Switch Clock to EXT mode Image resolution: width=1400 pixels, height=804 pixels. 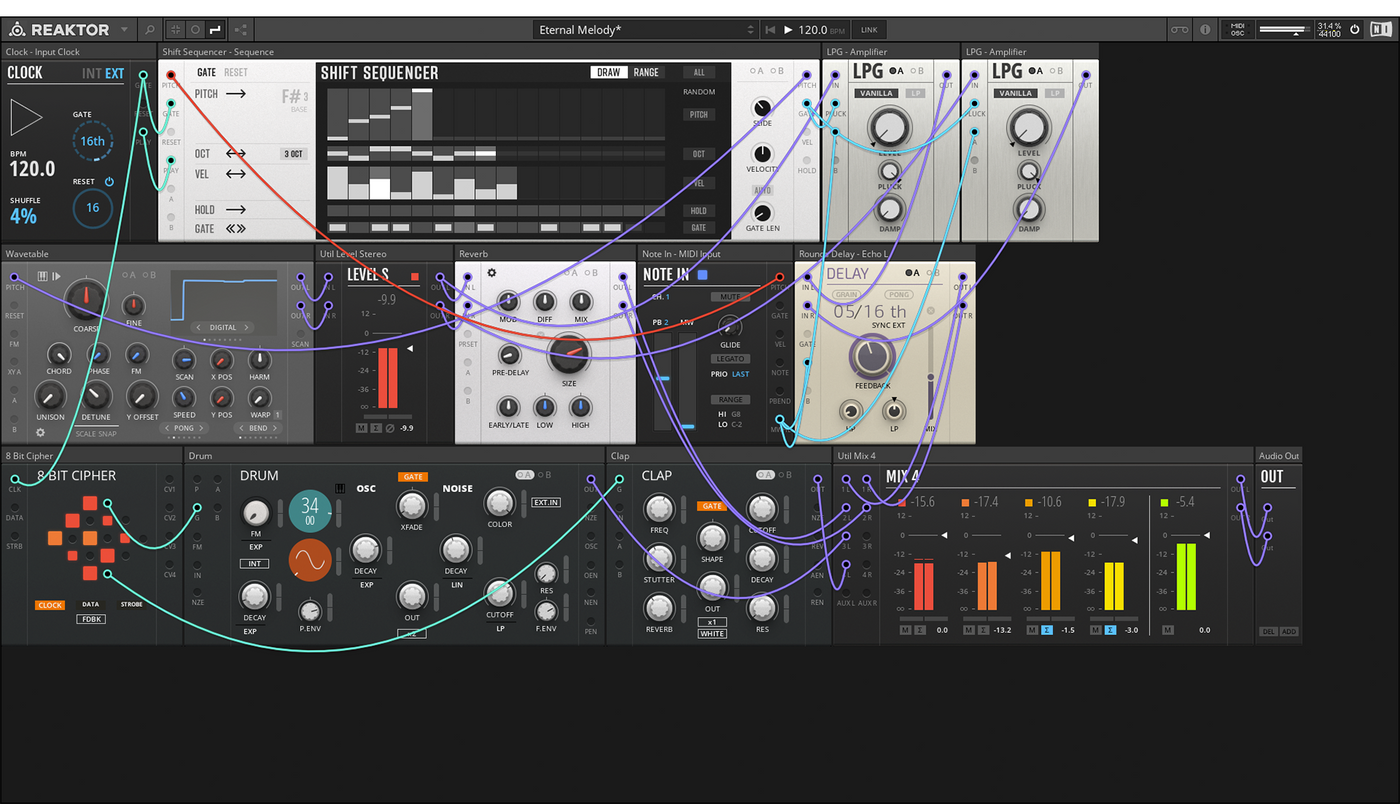[115, 73]
